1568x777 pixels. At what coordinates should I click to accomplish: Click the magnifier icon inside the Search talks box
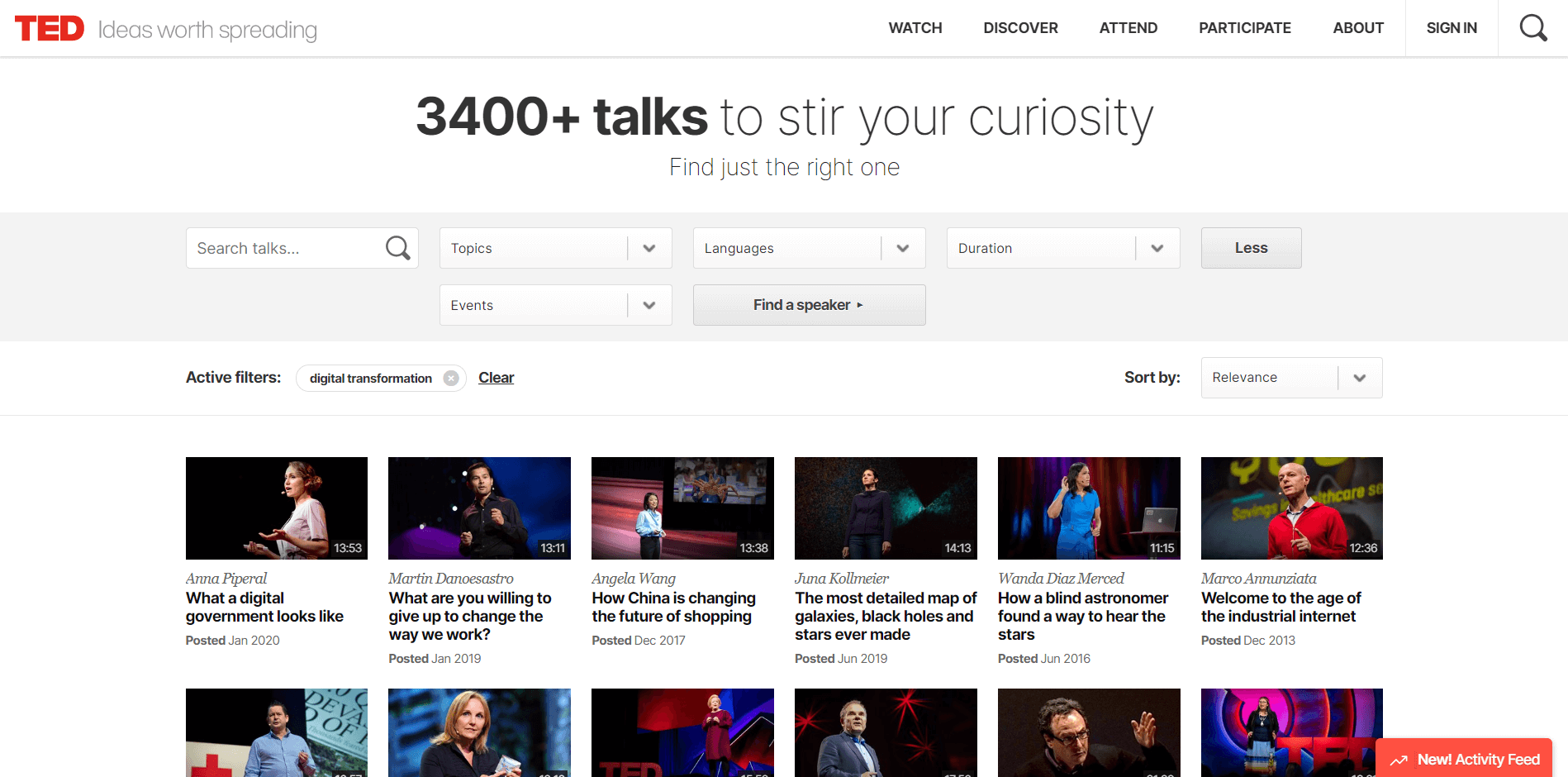pyautogui.click(x=397, y=248)
